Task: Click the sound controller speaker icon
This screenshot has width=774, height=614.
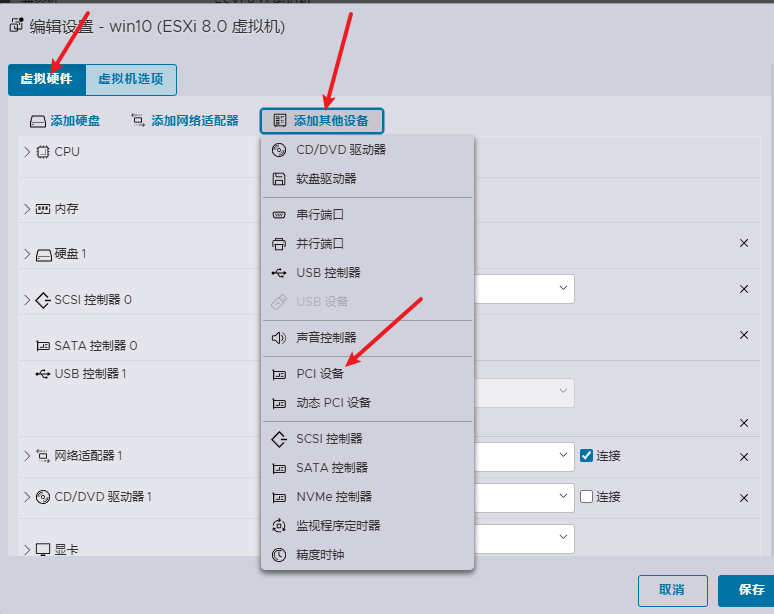Action: point(279,338)
